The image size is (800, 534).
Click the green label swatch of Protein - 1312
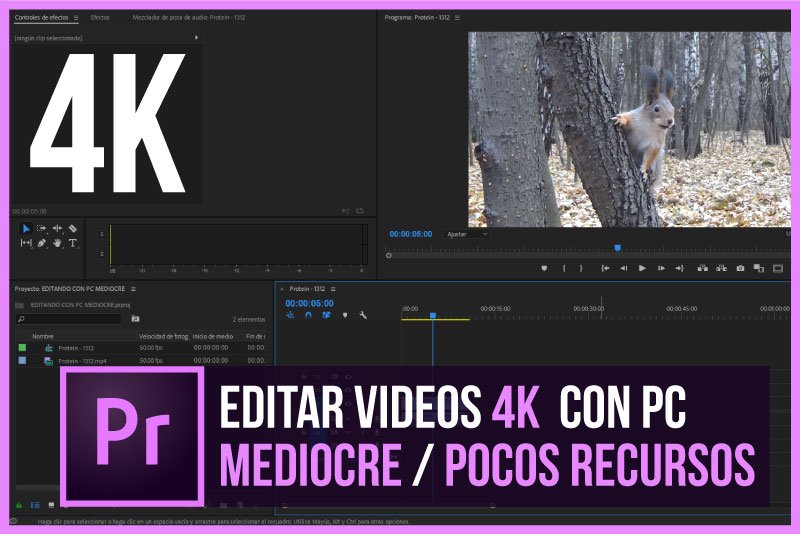click(22, 347)
